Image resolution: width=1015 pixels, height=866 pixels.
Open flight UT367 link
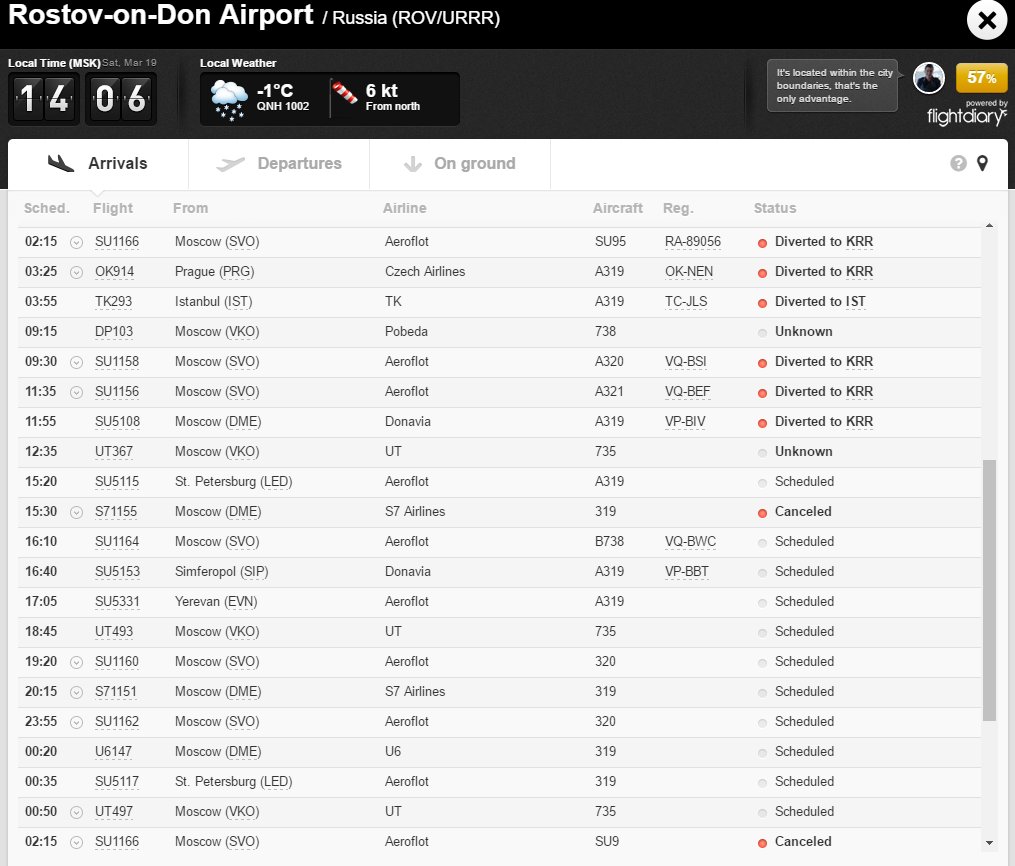pyautogui.click(x=114, y=452)
